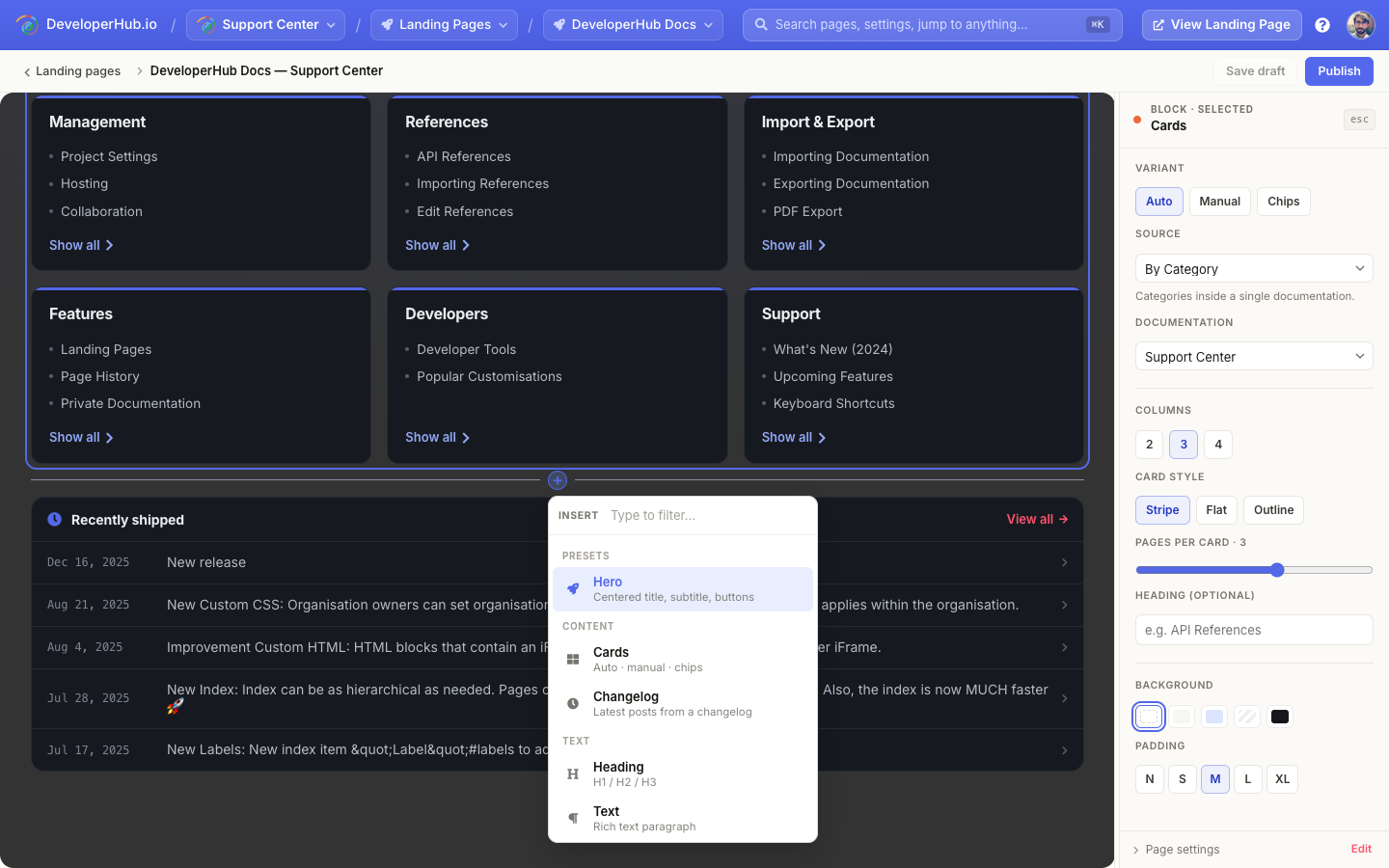Open the Documentation Support Center dropdown
The image size is (1389, 868).
(1254, 356)
